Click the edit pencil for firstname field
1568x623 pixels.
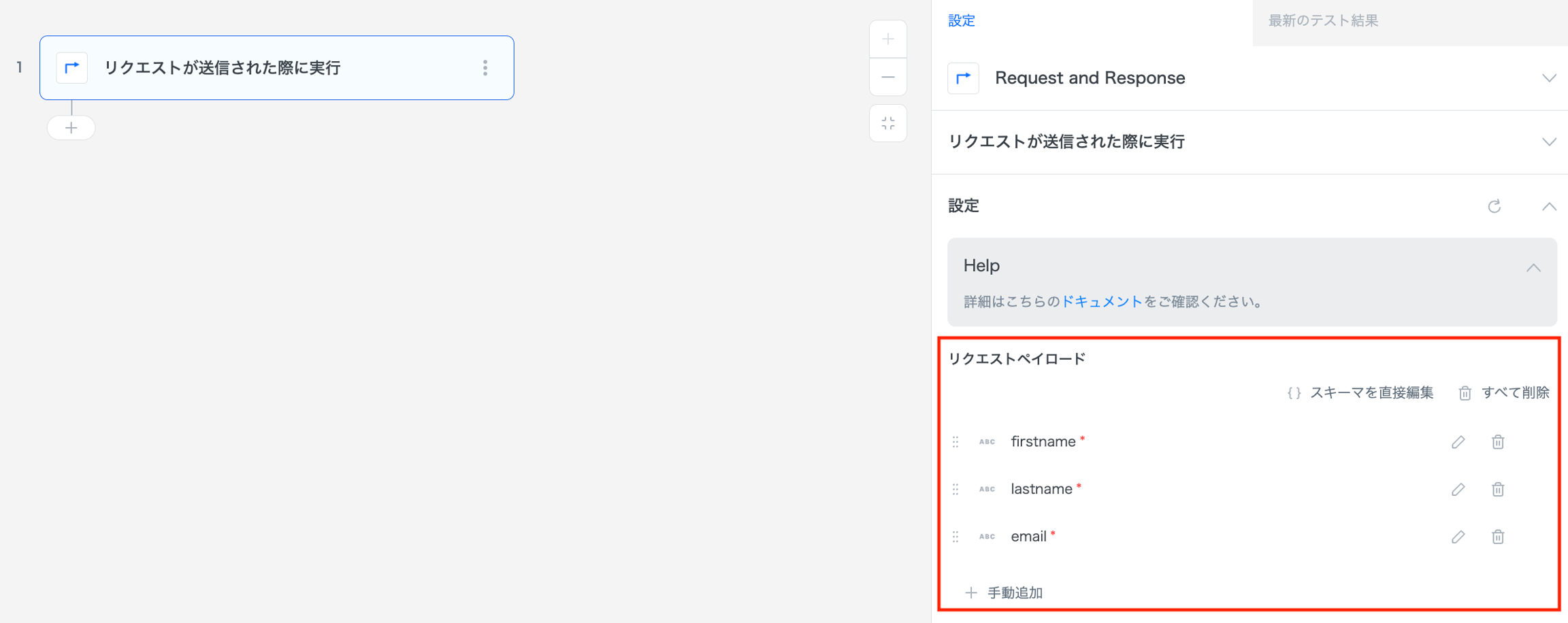(1458, 442)
